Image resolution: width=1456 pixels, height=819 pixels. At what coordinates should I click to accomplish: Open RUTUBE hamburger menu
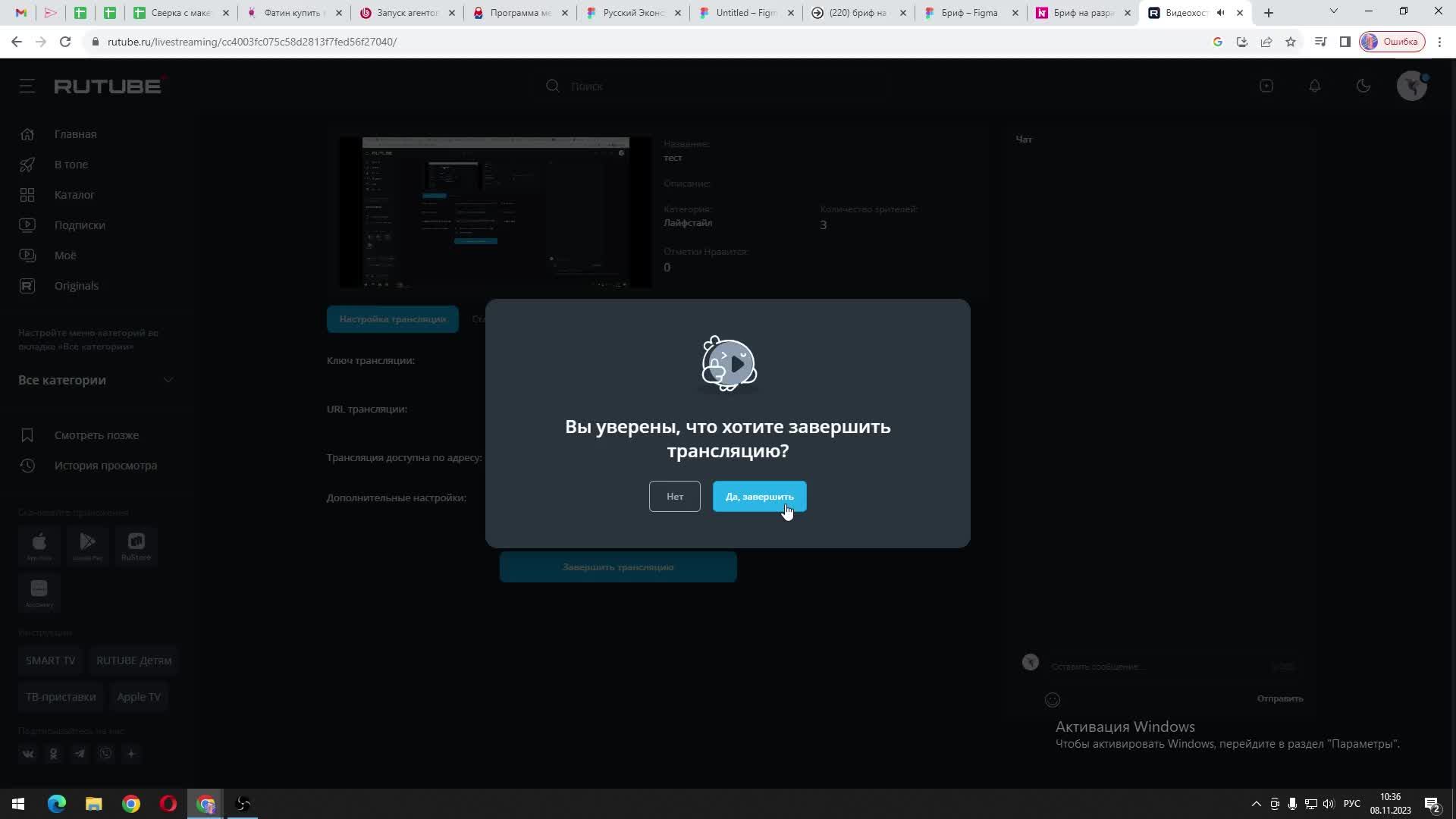pyautogui.click(x=27, y=86)
